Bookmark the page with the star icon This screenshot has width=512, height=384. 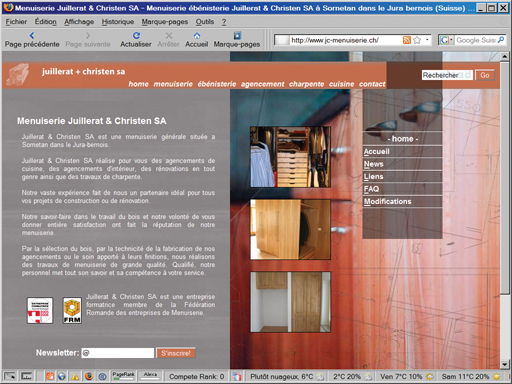(x=417, y=40)
